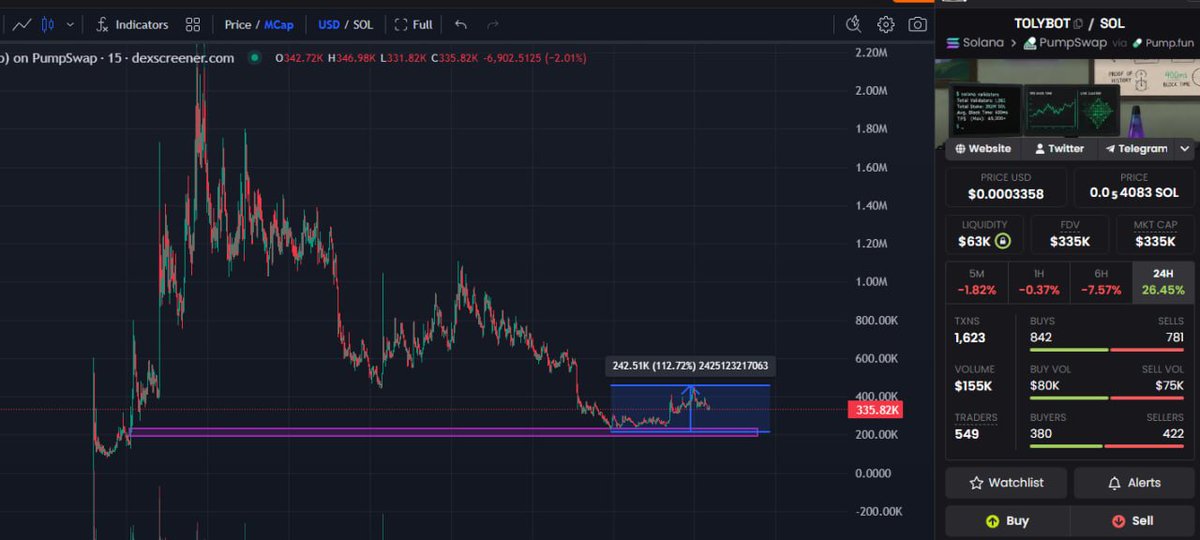The image size is (1200, 540).
Task: Select the 6H timeframe tab
Action: point(1101,282)
